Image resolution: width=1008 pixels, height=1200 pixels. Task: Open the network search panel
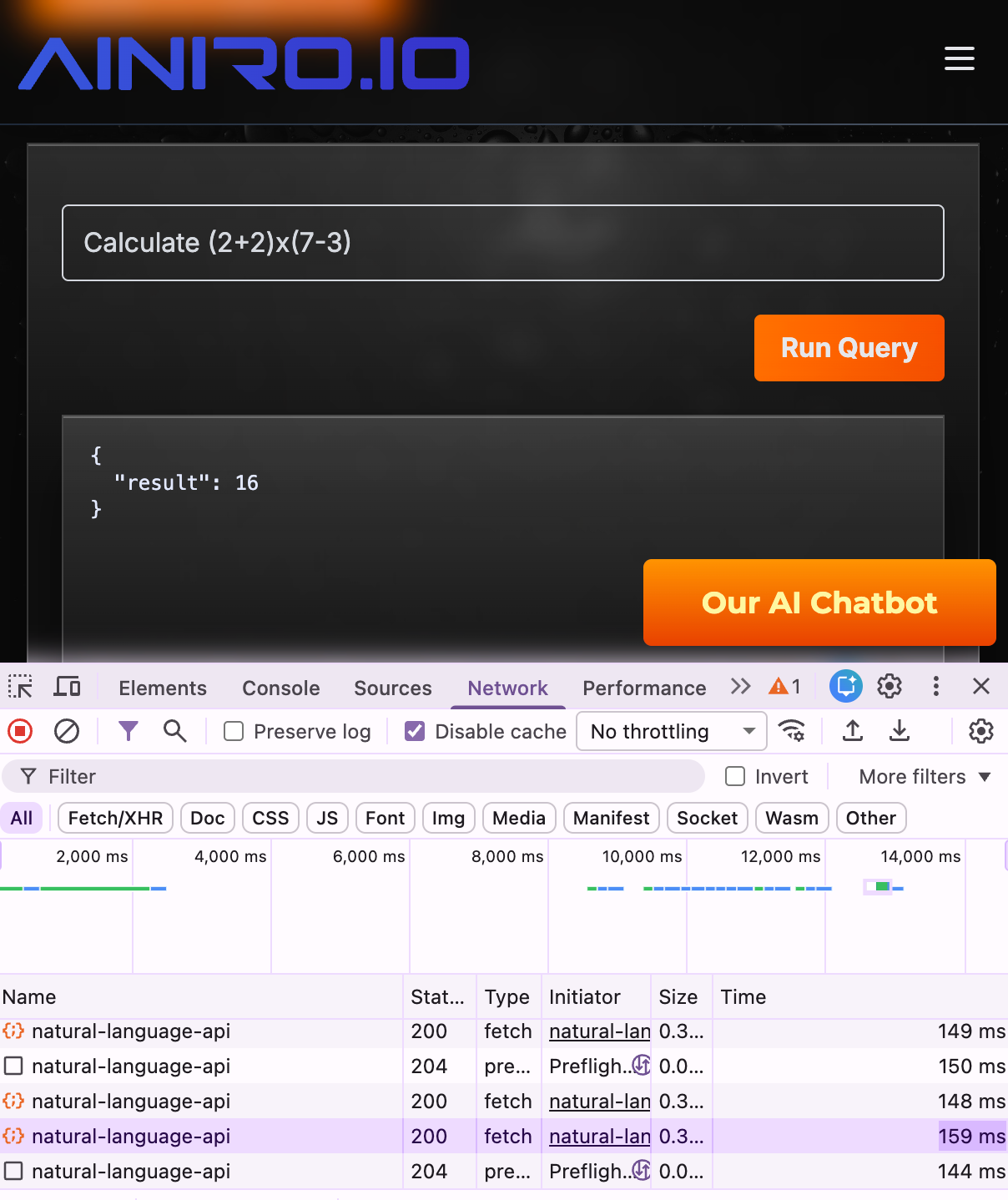tap(174, 731)
